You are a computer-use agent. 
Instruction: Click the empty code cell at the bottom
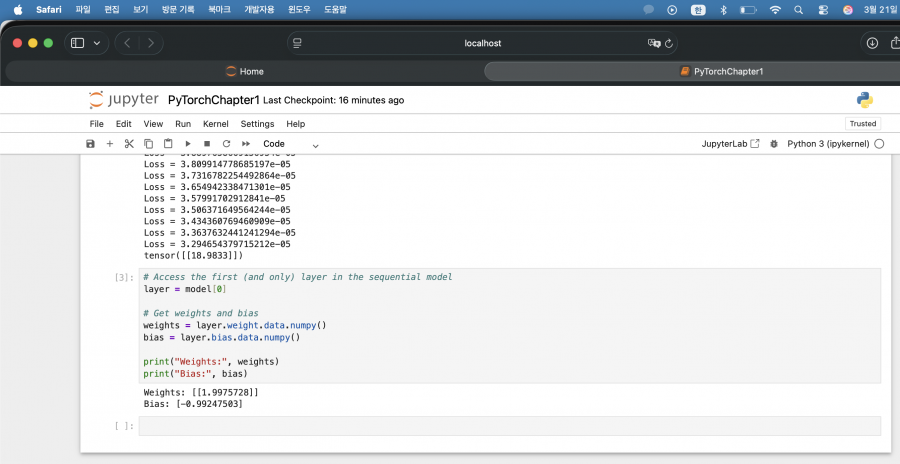(x=509, y=426)
